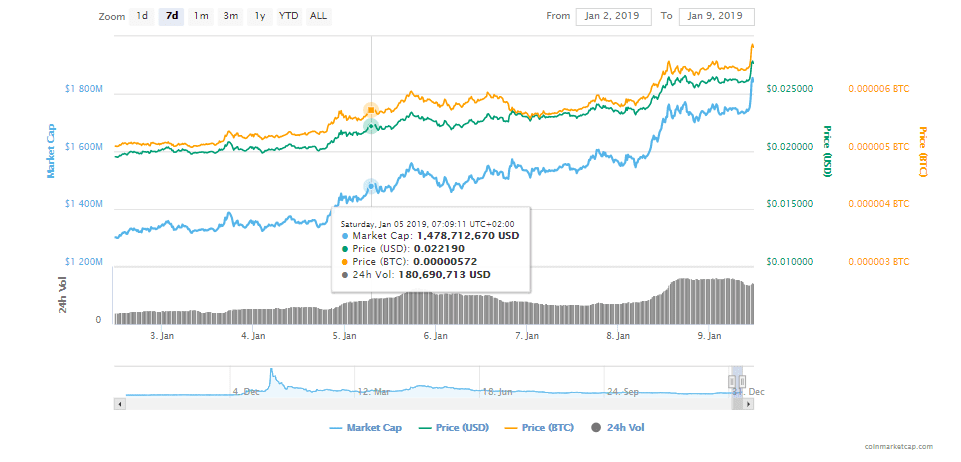The width and height of the screenshot is (961, 462).
Task: Switch zoom to 1m range
Action: pyautogui.click(x=201, y=16)
